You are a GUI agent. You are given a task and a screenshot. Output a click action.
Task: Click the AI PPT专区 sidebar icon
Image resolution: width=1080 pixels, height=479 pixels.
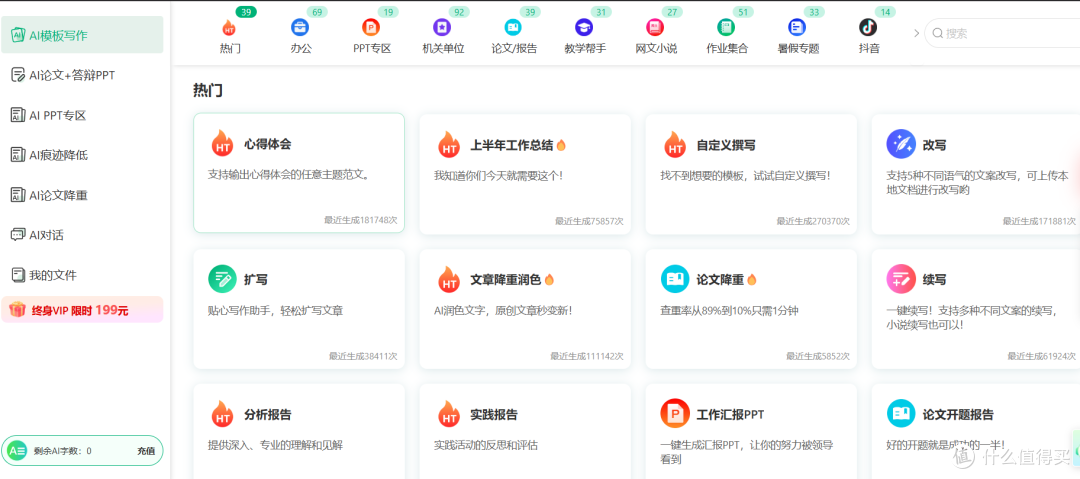(x=18, y=115)
